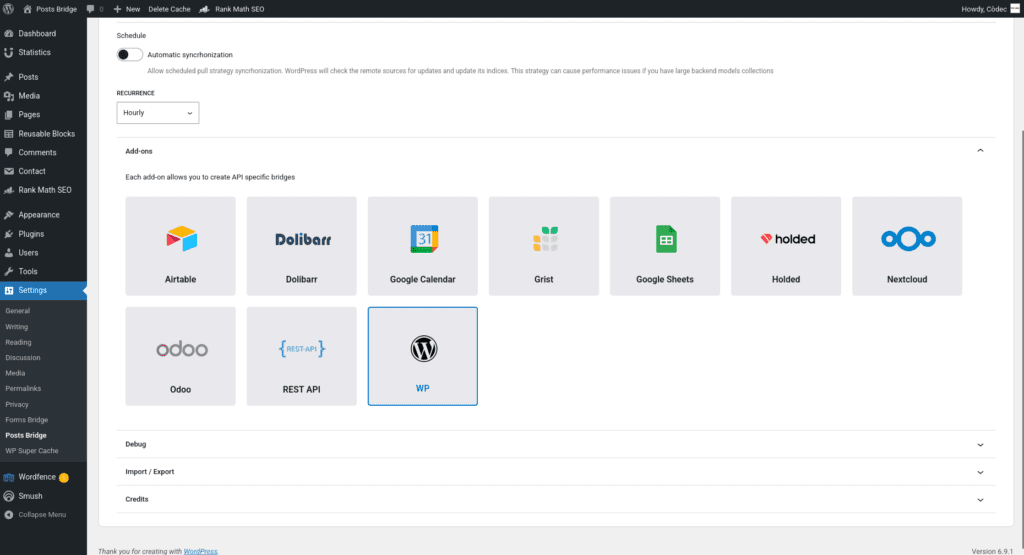Click the Contact envelope icon
The width and height of the screenshot is (1024, 555).
[x=8, y=171]
